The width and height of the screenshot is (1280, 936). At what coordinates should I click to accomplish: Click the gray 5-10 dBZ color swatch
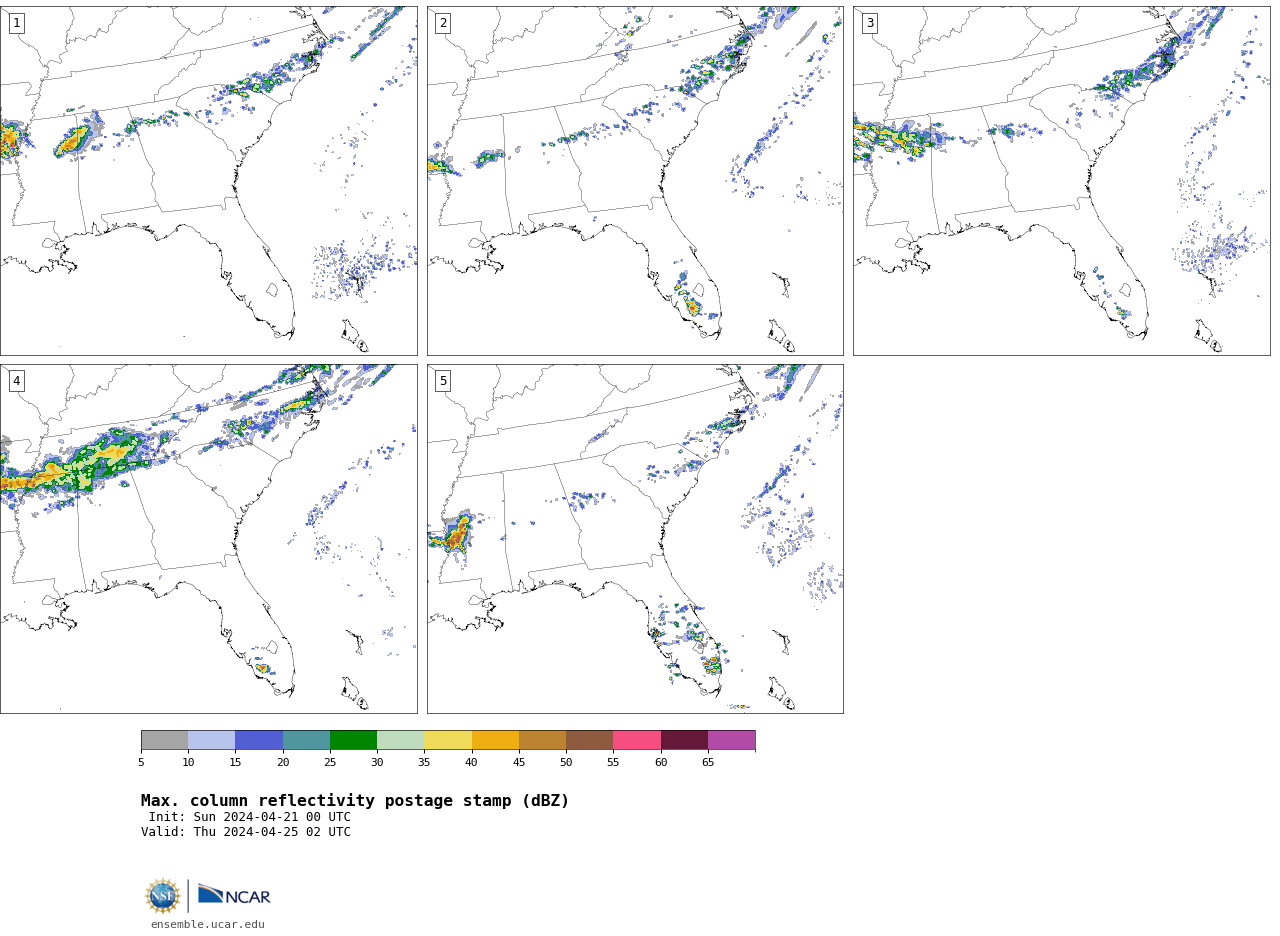164,740
